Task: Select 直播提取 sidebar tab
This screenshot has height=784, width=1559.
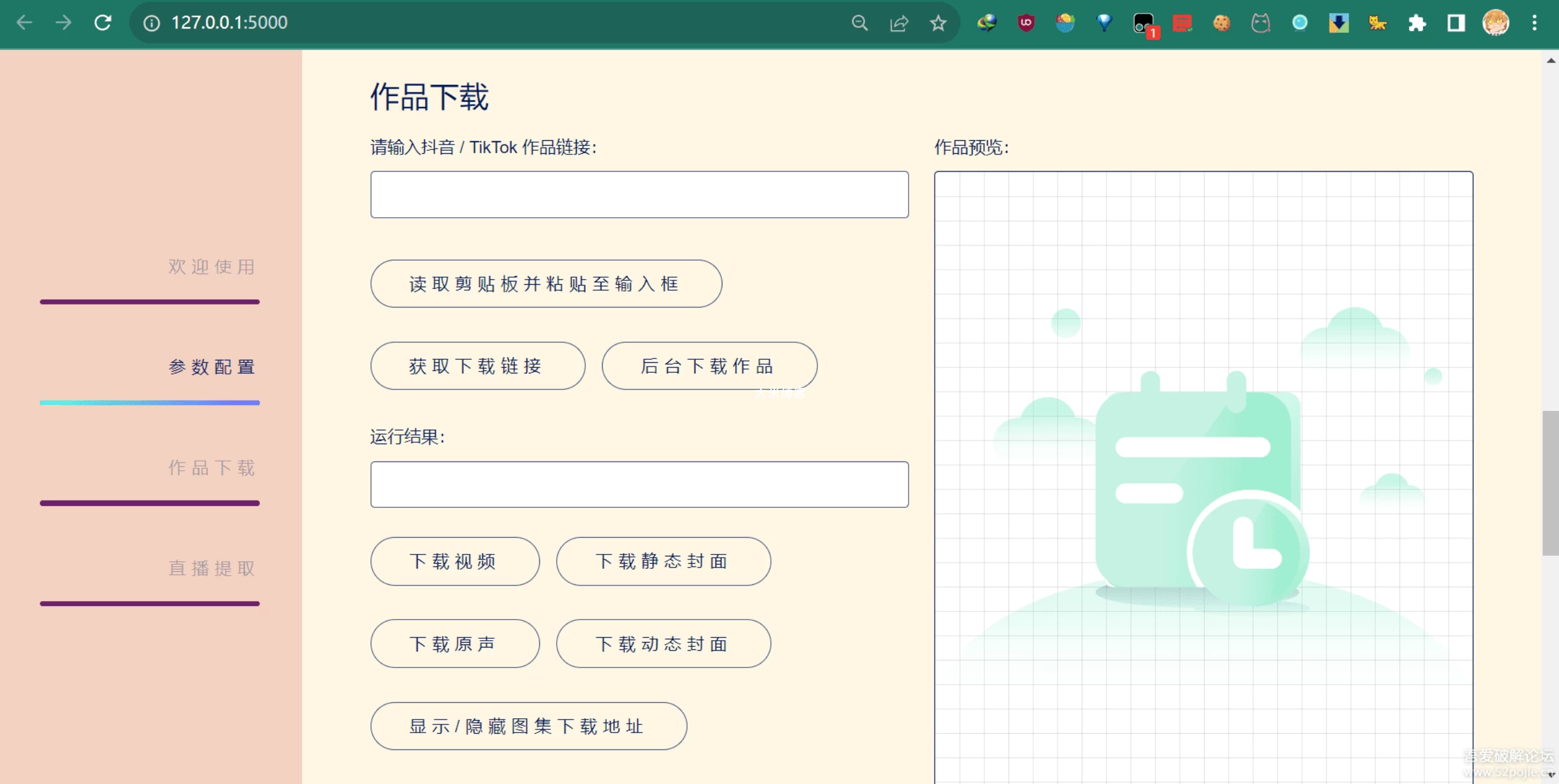Action: tap(212, 568)
